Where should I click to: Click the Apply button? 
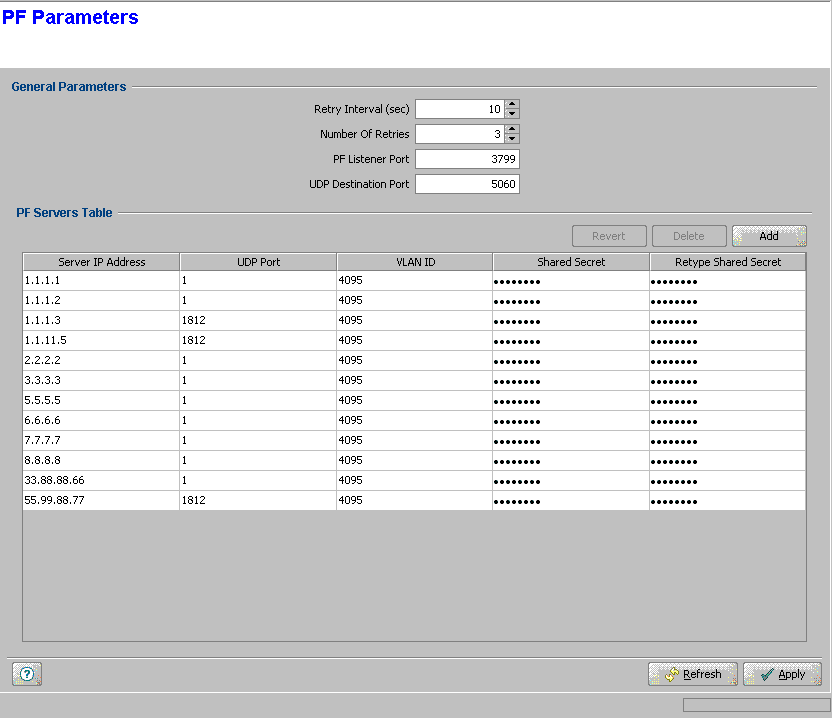[781, 674]
